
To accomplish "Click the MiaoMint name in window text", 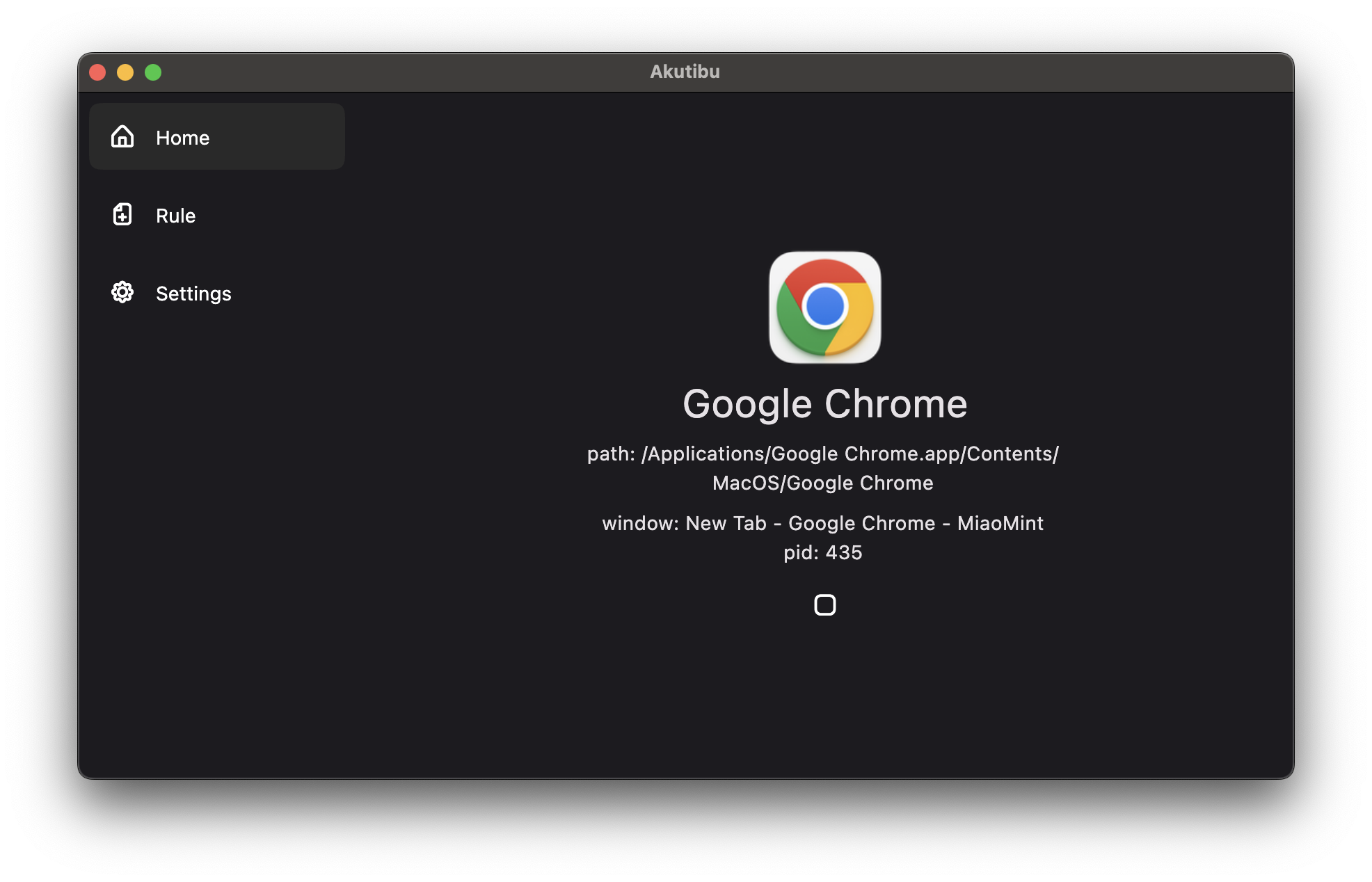I will 1000,523.
